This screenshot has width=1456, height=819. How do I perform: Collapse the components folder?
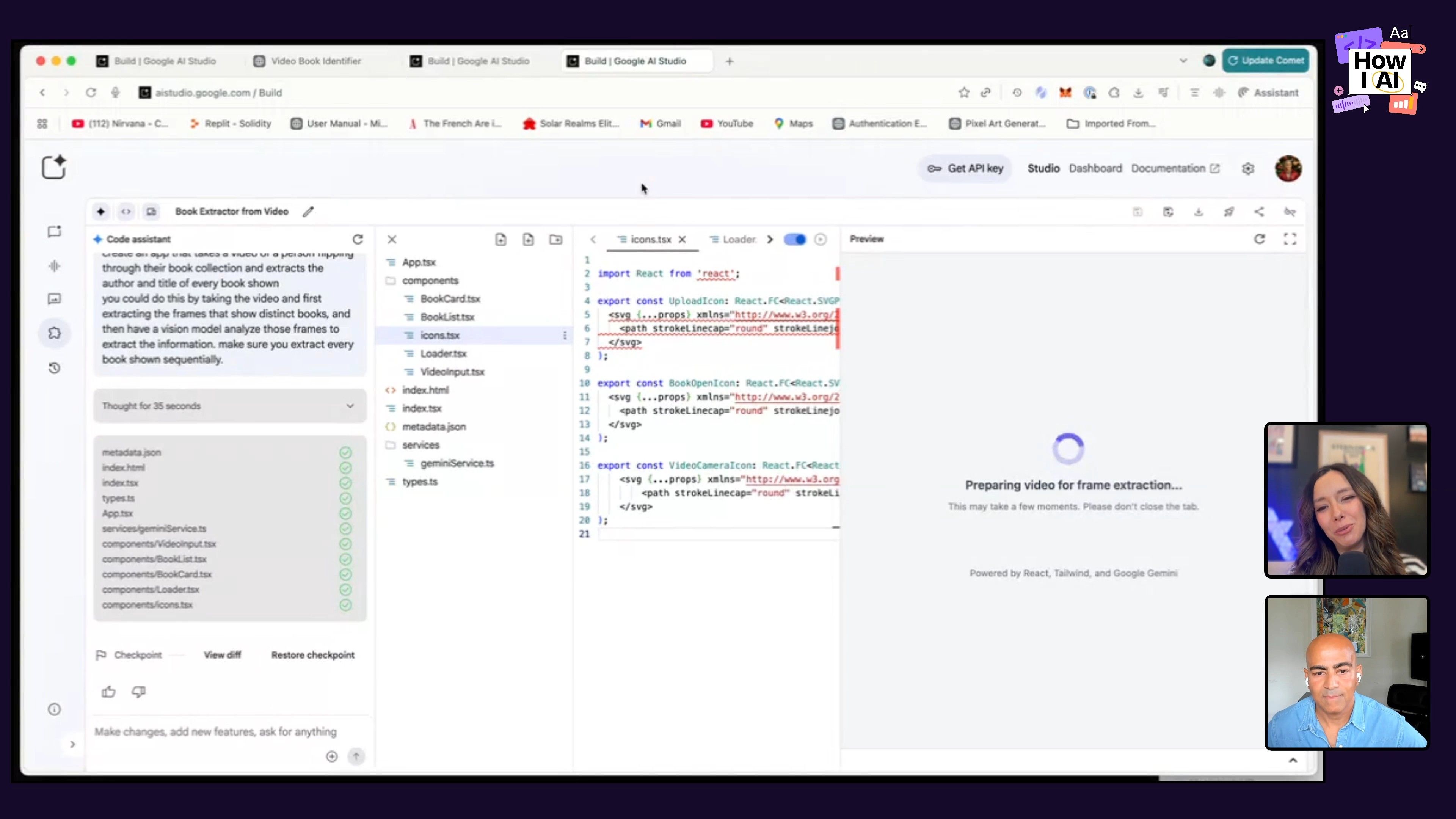coord(430,281)
